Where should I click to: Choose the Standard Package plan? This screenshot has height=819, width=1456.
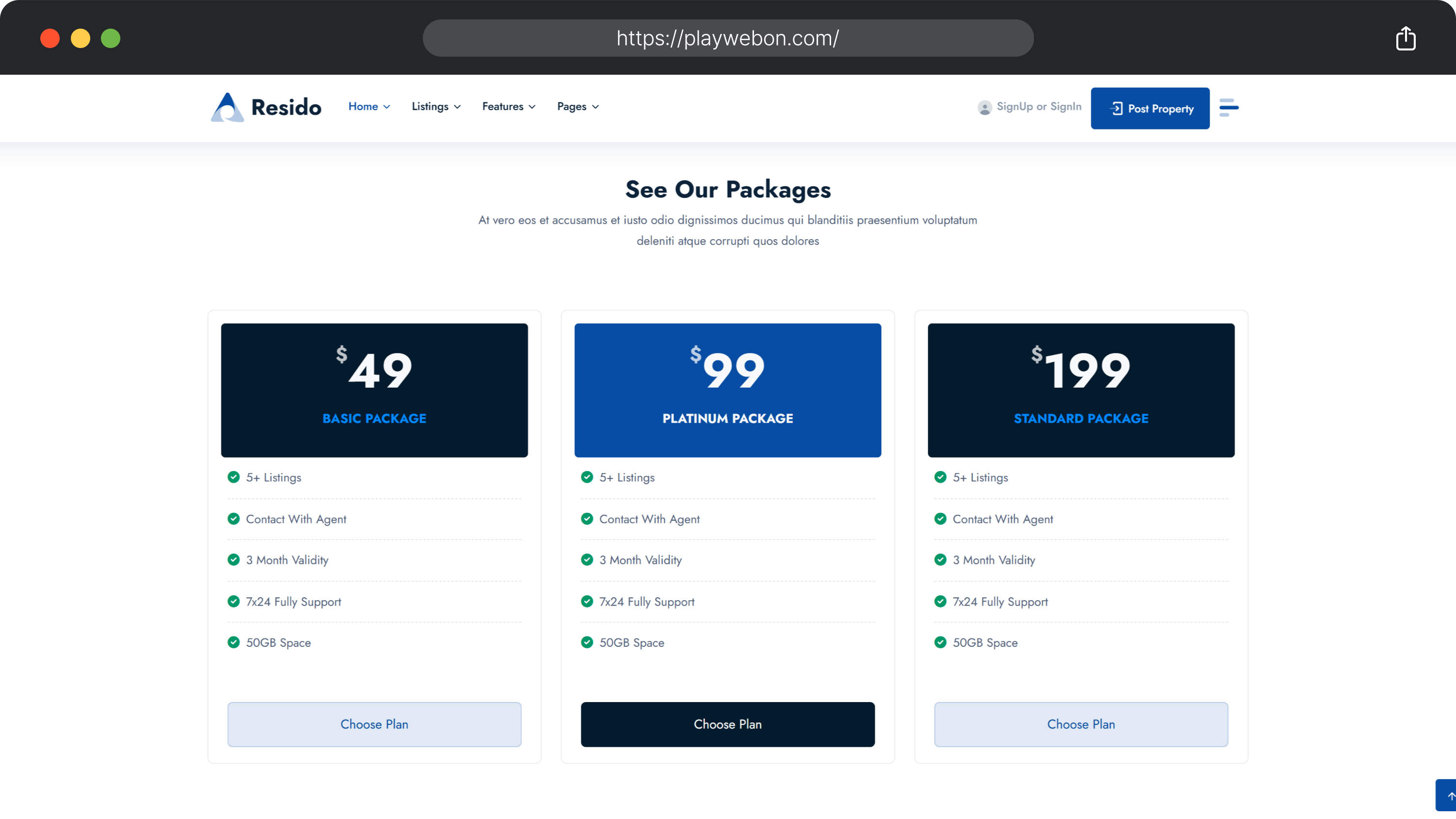pyautogui.click(x=1080, y=724)
